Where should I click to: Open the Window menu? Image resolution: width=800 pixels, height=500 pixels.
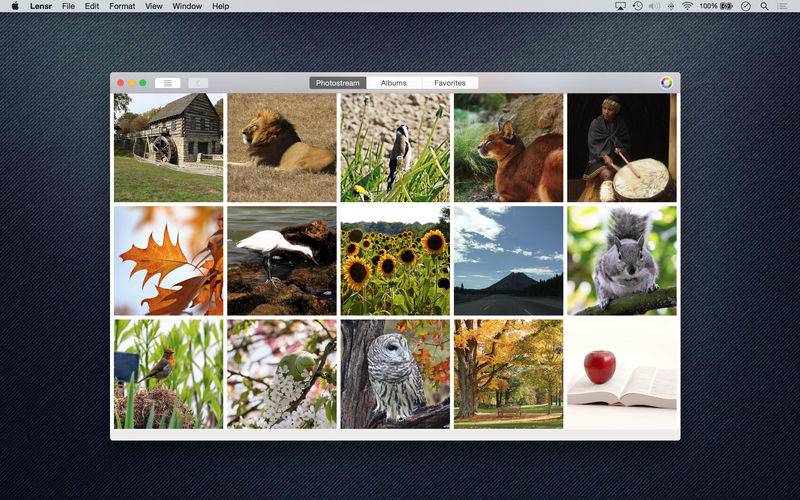pos(187,6)
